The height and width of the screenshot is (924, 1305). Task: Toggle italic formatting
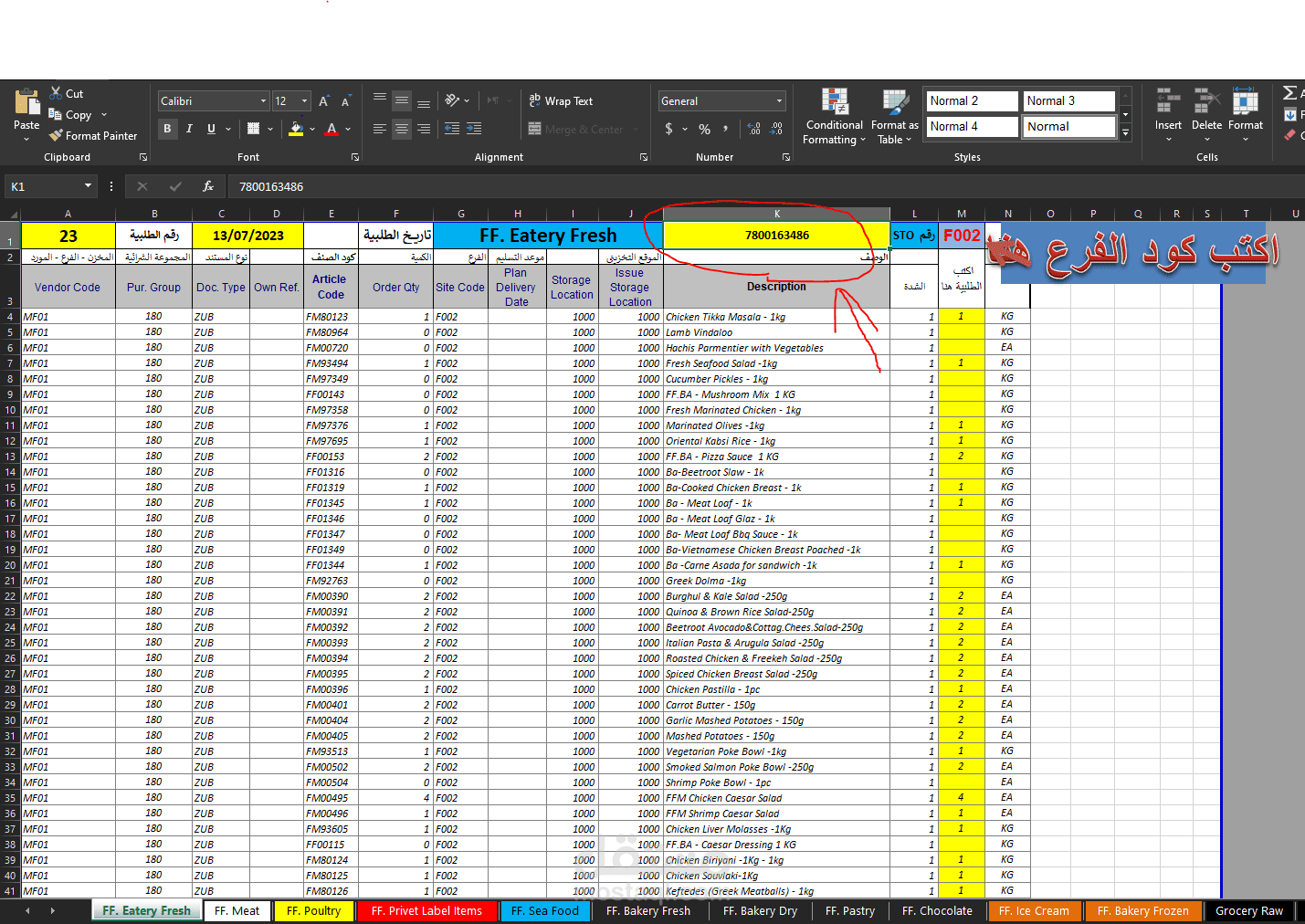pyautogui.click(x=189, y=129)
